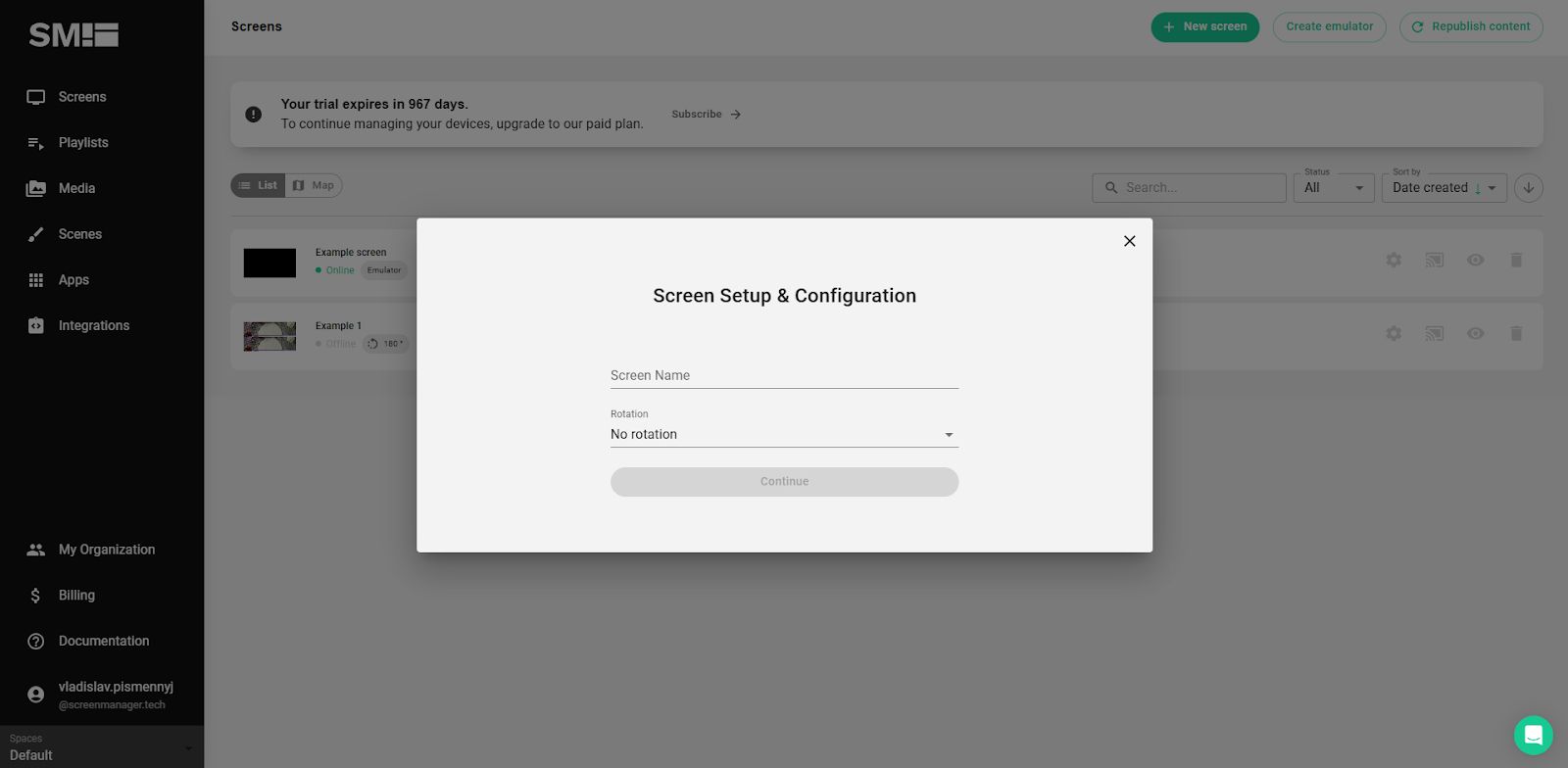1568x768 pixels.
Task: Open the Sort by Date created dropdown
Action: click(1444, 187)
